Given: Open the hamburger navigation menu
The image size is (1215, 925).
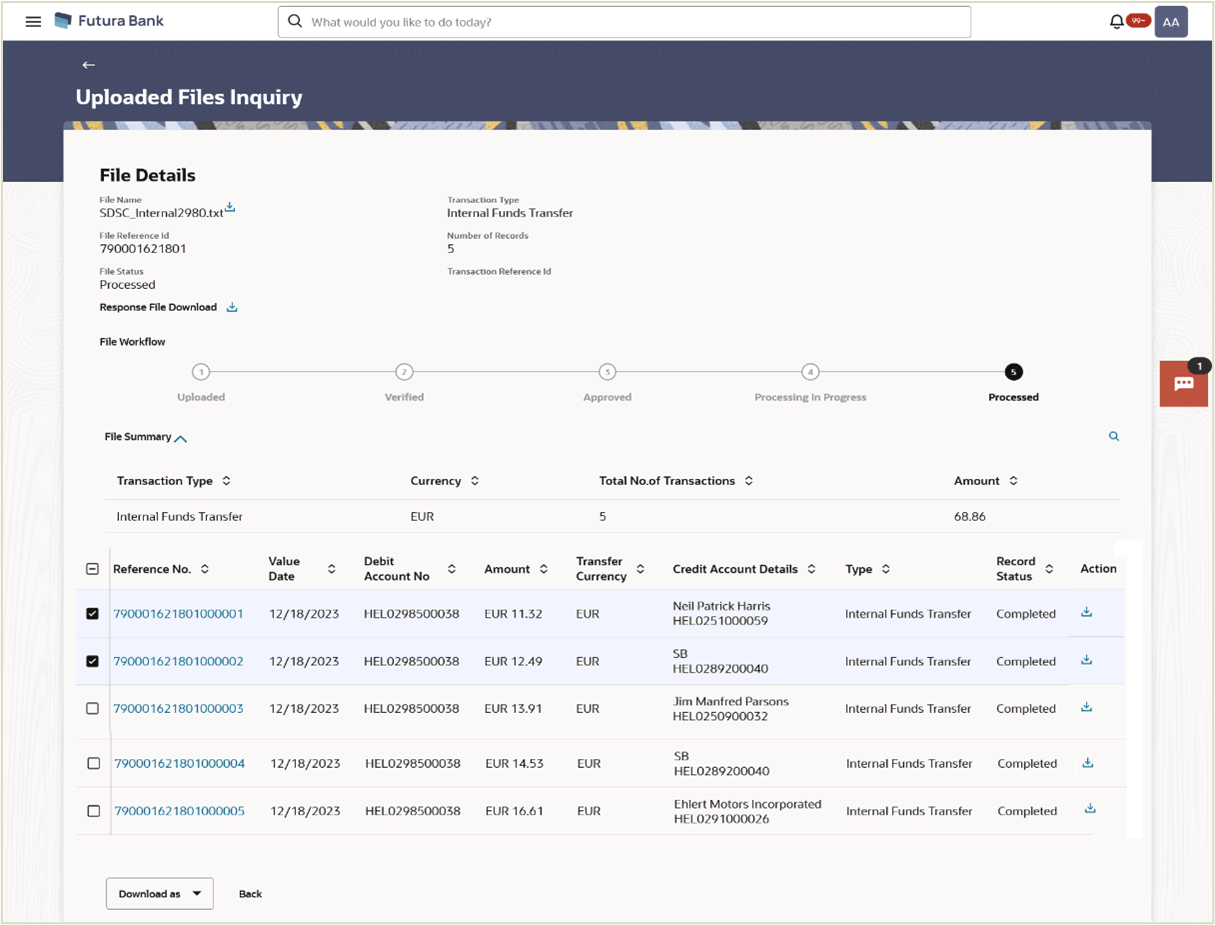Looking at the screenshot, I should click(33, 21).
